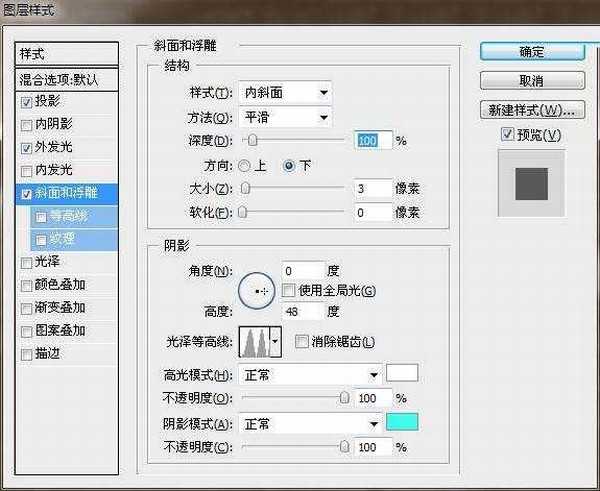This screenshot has width=600, height=491.
Task: Select the 光泽 satin style entry
Action: 47,262
